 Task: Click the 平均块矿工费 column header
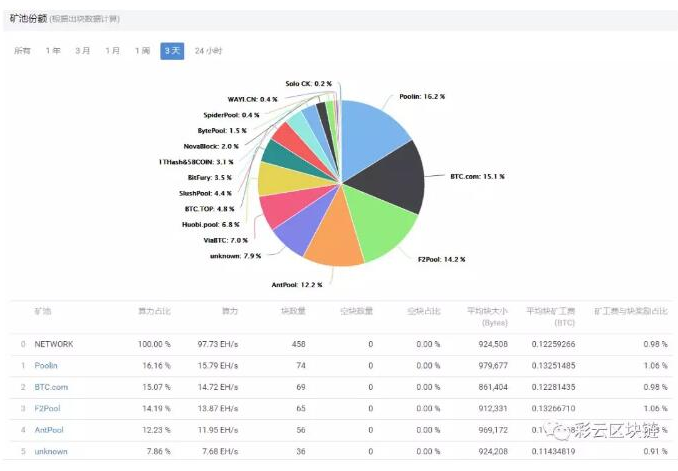[x=550, y=317]
